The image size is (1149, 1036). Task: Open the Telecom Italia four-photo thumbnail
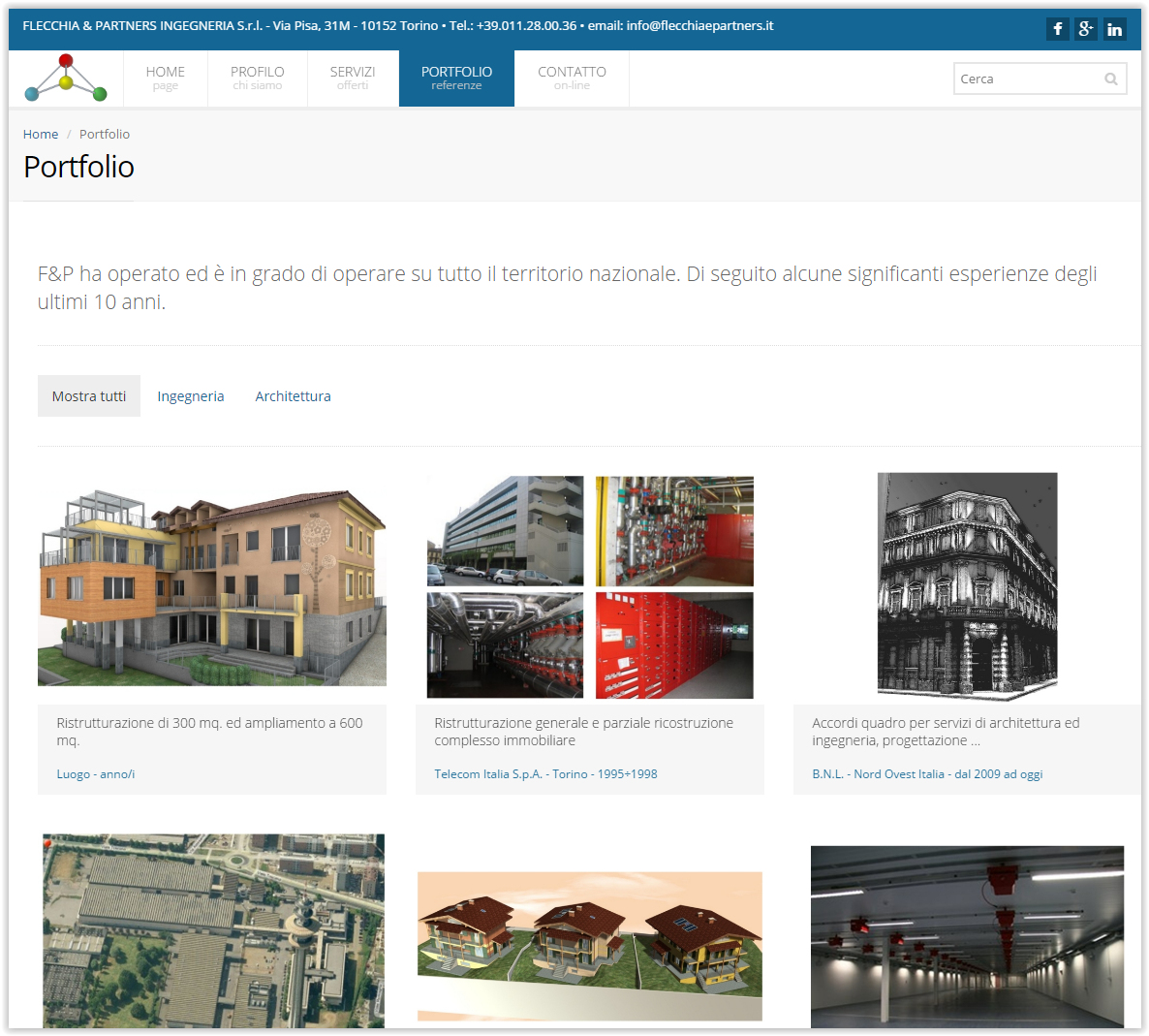click(x=590, y=586)
